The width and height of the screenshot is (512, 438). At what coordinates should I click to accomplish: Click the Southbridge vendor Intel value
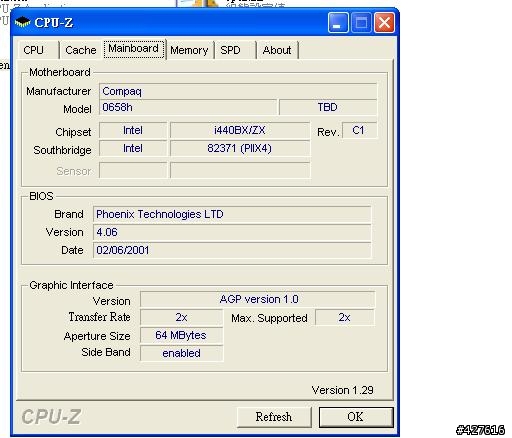[x=133, y=148]
